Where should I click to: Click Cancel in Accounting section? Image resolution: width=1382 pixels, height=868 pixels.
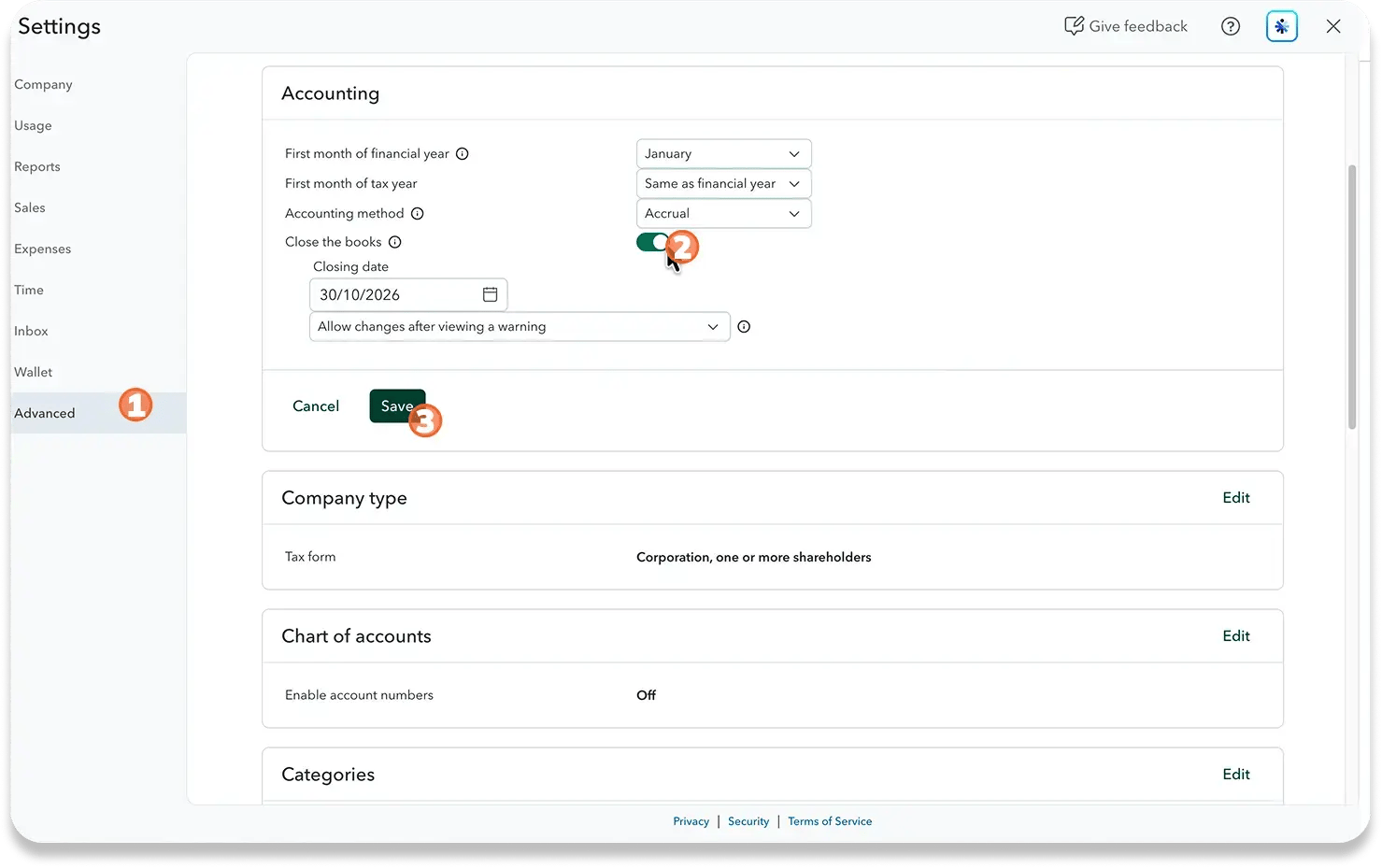coord(316,406)
